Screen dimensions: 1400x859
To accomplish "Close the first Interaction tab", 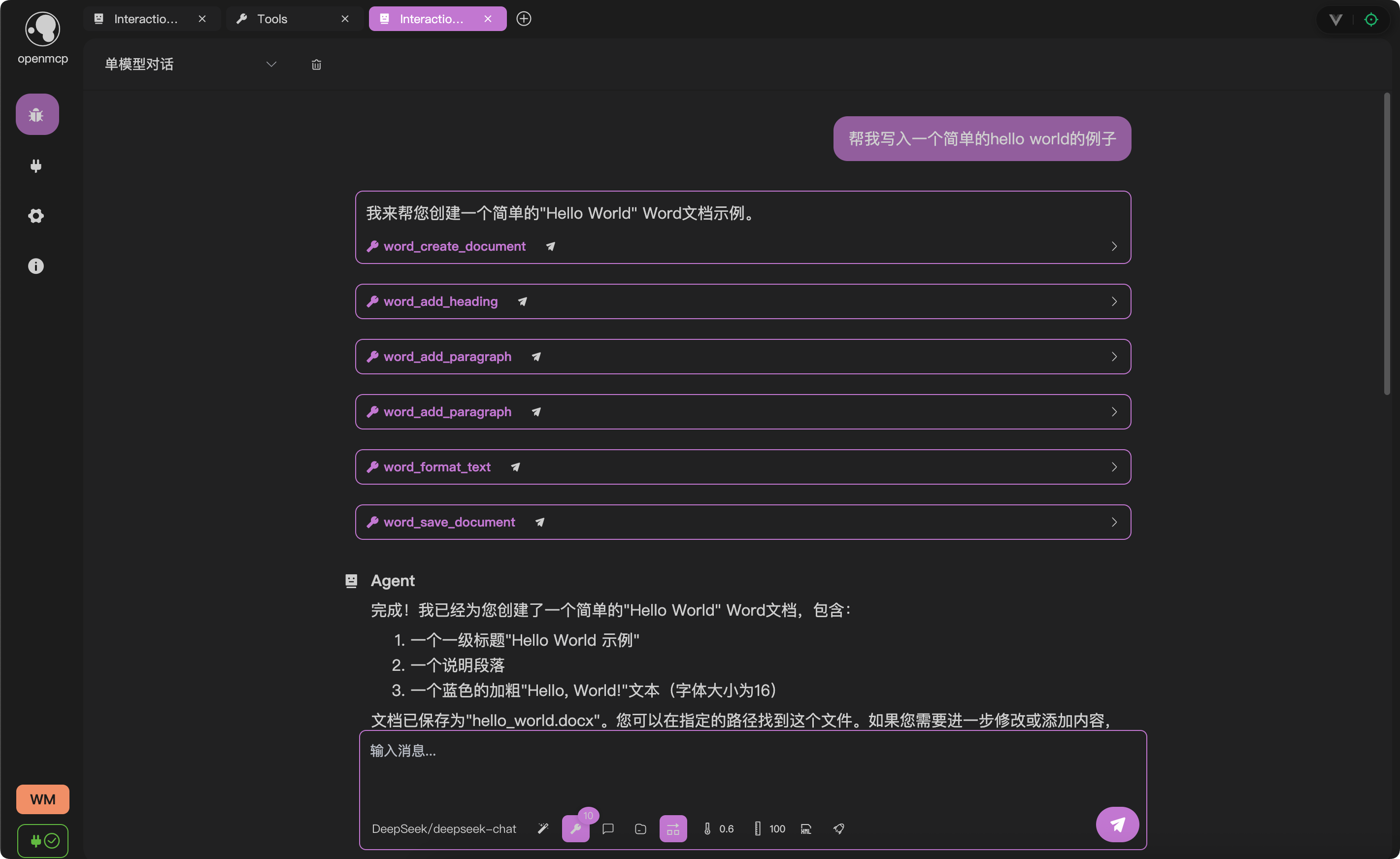I will tap(202, 19).
